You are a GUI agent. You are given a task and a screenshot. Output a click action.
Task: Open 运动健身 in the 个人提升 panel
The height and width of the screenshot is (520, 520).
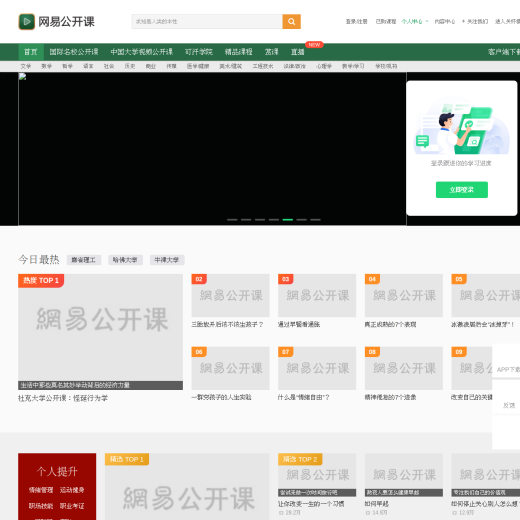click(x=72, y=490)
